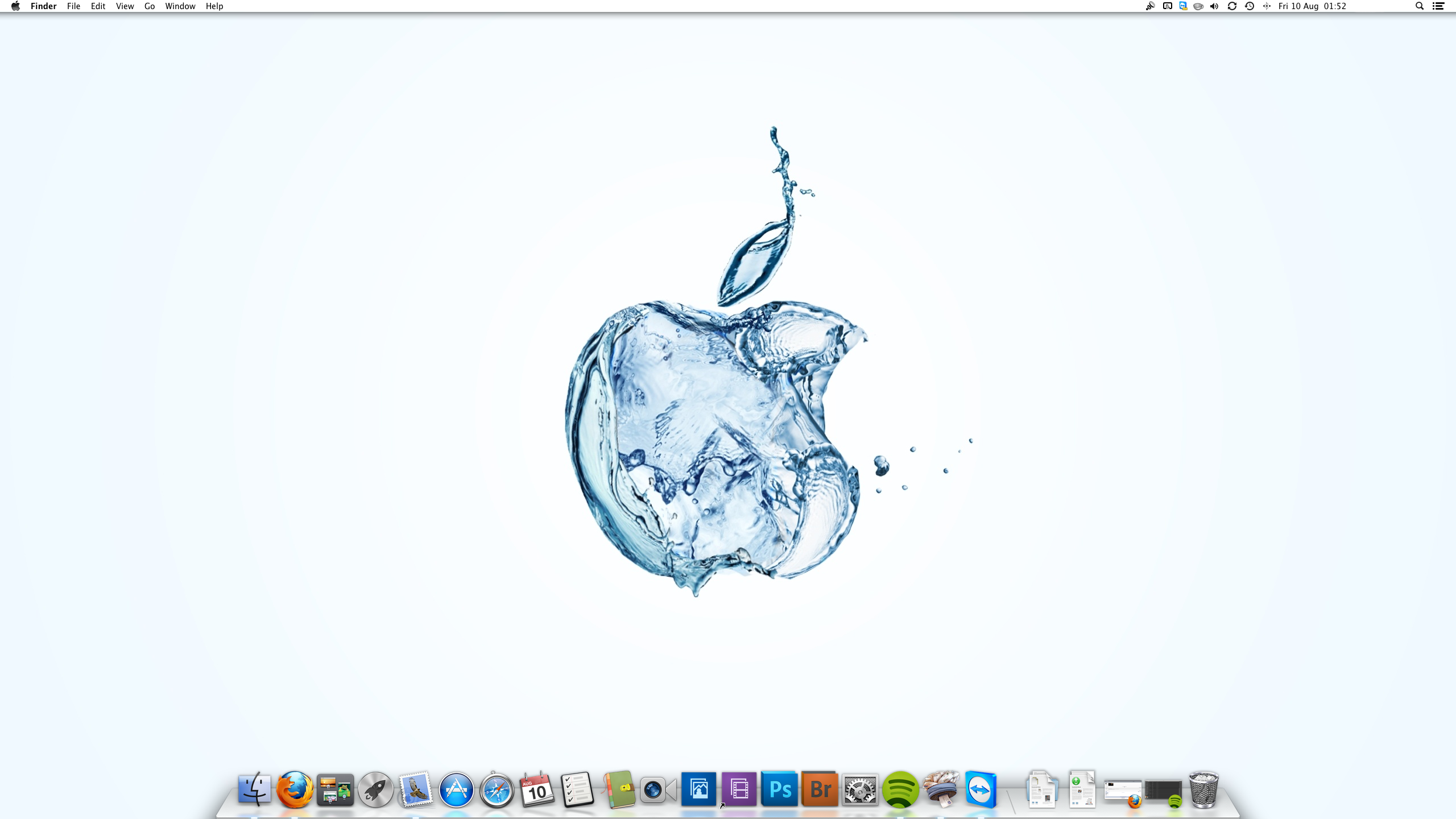
Task: Launch the App Store from the Dock
Action: click(x=456, y=789)
